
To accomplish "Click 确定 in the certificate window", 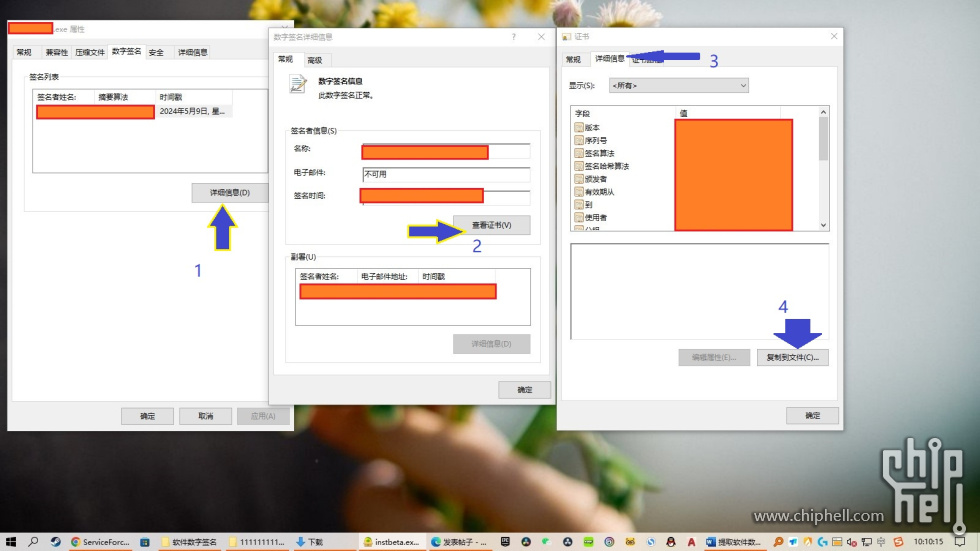I will (812, 415).
